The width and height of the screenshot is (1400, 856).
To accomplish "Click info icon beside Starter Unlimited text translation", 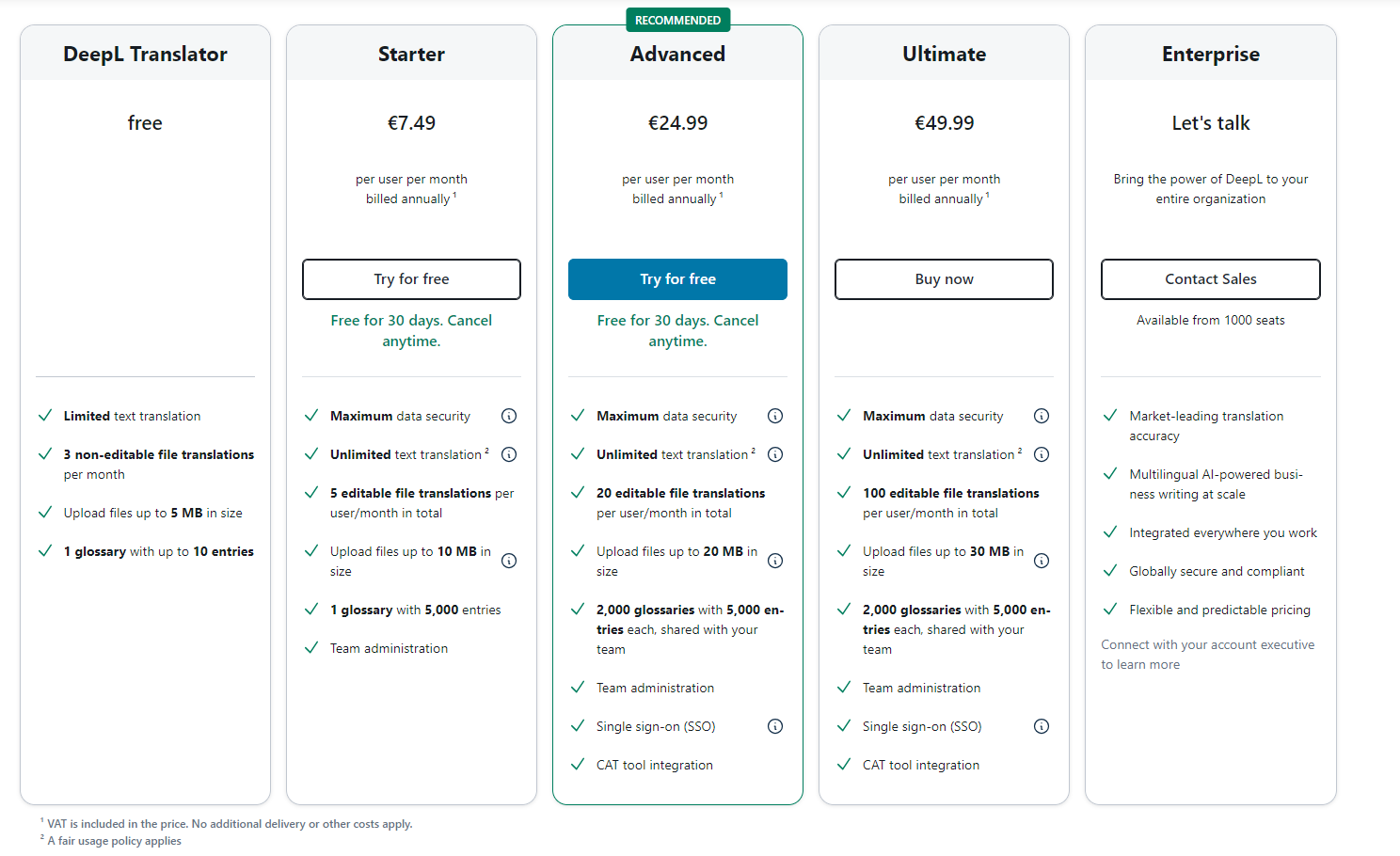I will pos(509,454).
